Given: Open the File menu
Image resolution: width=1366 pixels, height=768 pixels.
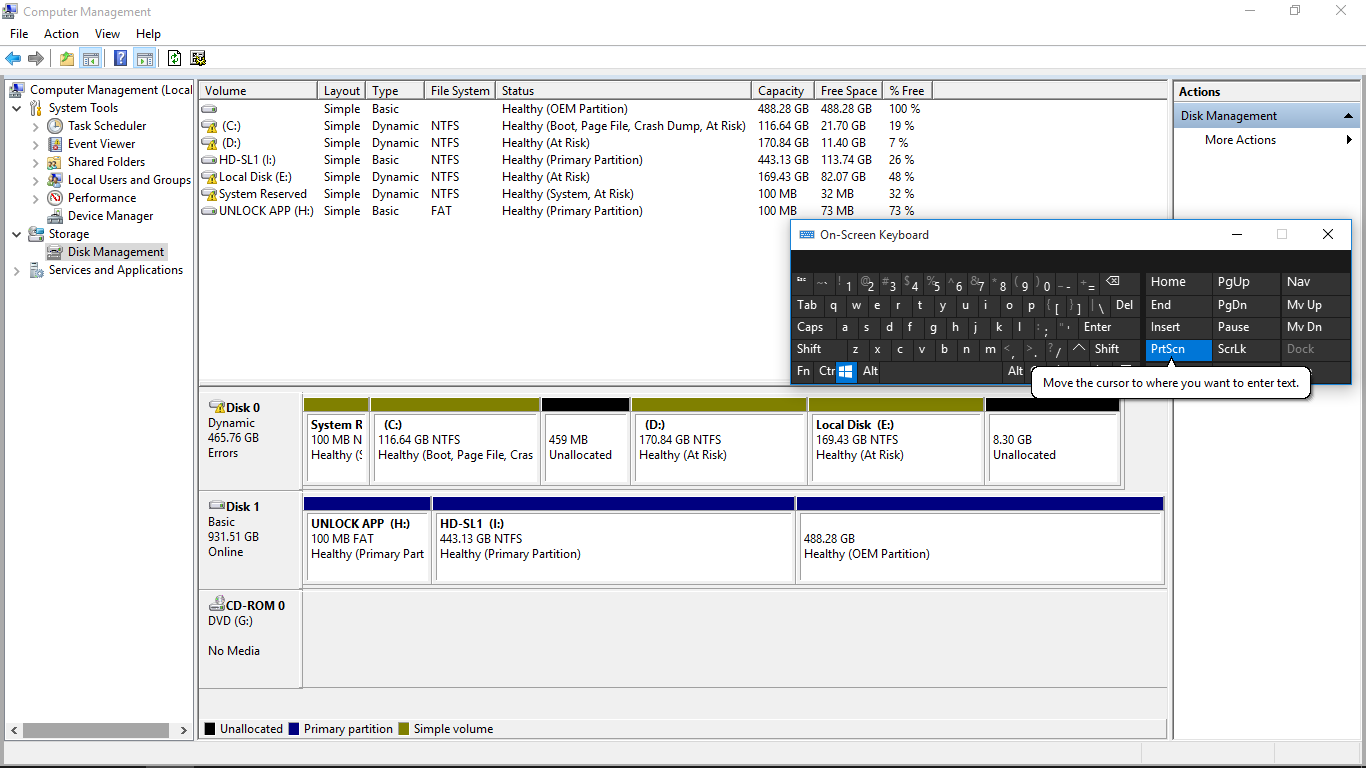Looking at the screenshot, I should pos(19,34).
